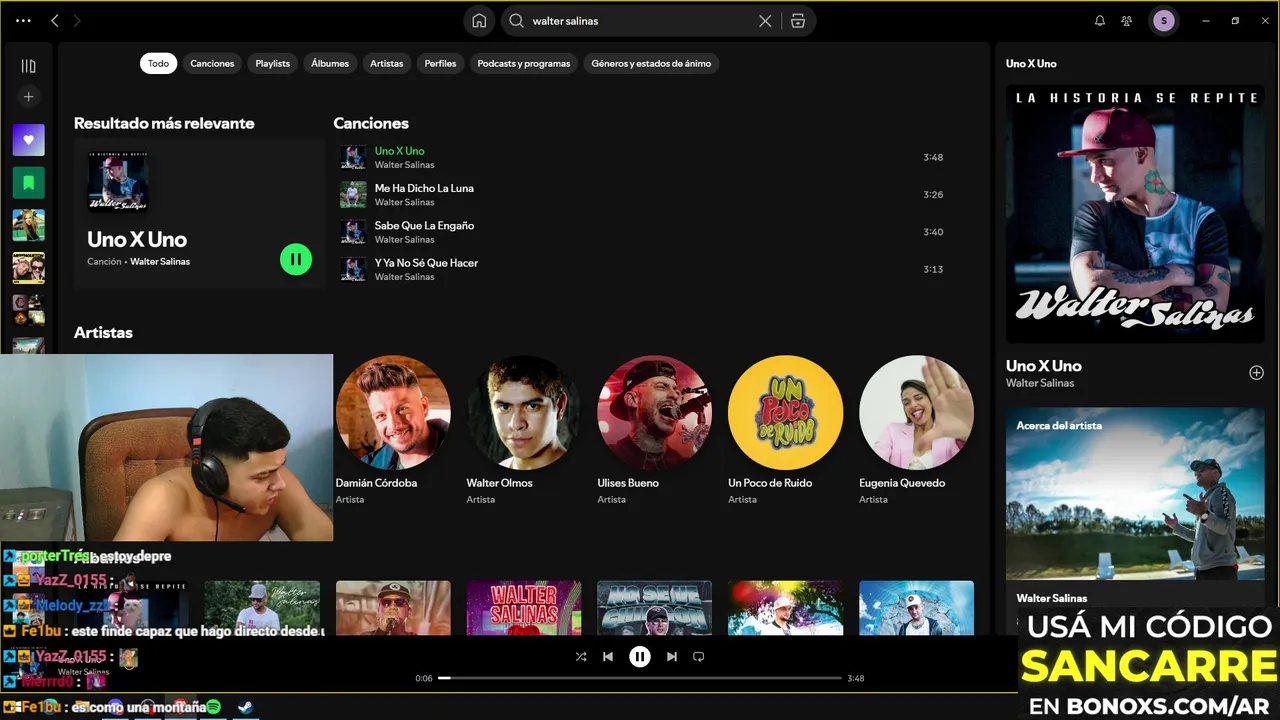The image size is (1280, 720).
Task: Click the search field with walter salinas
Action: [x=640, y=20]
